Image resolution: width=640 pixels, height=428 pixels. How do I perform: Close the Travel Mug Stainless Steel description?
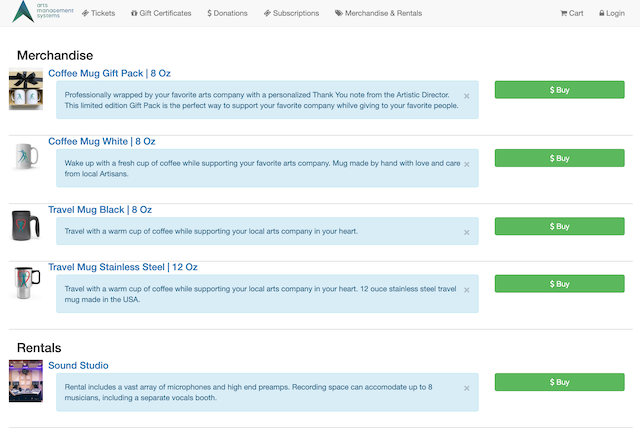click(467, 290)
